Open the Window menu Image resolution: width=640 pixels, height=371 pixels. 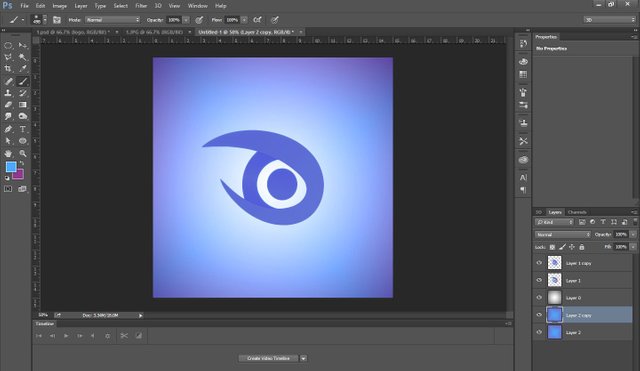(198, 6)
